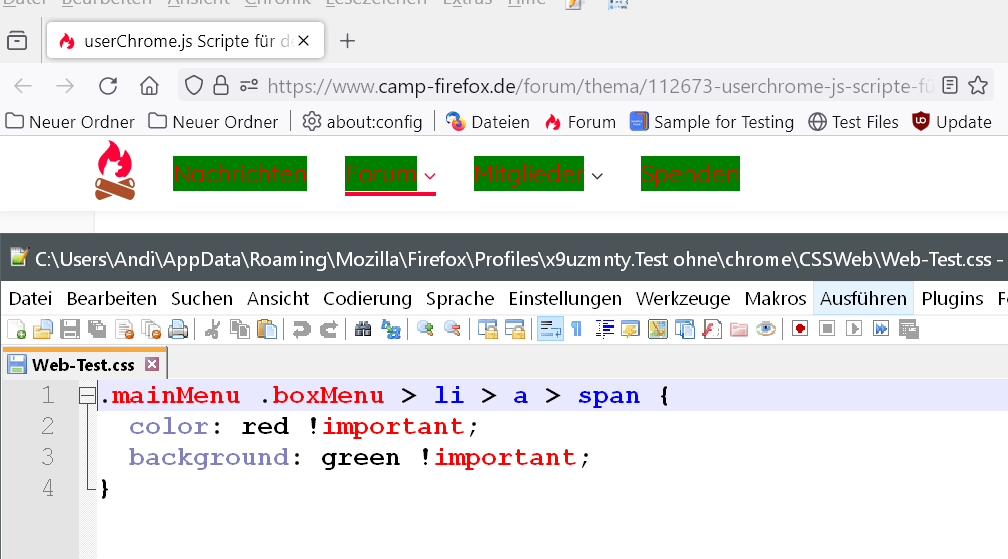The height and width of the screenshot is (559, 1008).
Task: Run macro multiple times icon
Action: pos(881,330)
